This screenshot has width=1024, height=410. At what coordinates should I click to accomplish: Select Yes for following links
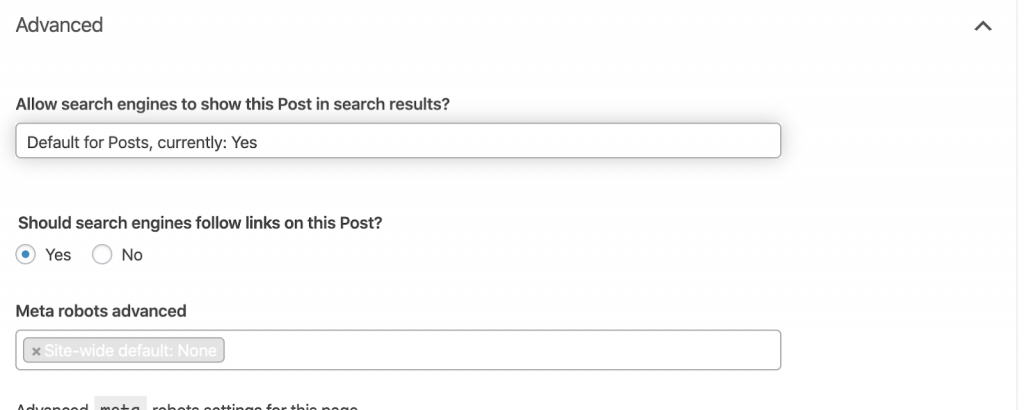[27, 255]
